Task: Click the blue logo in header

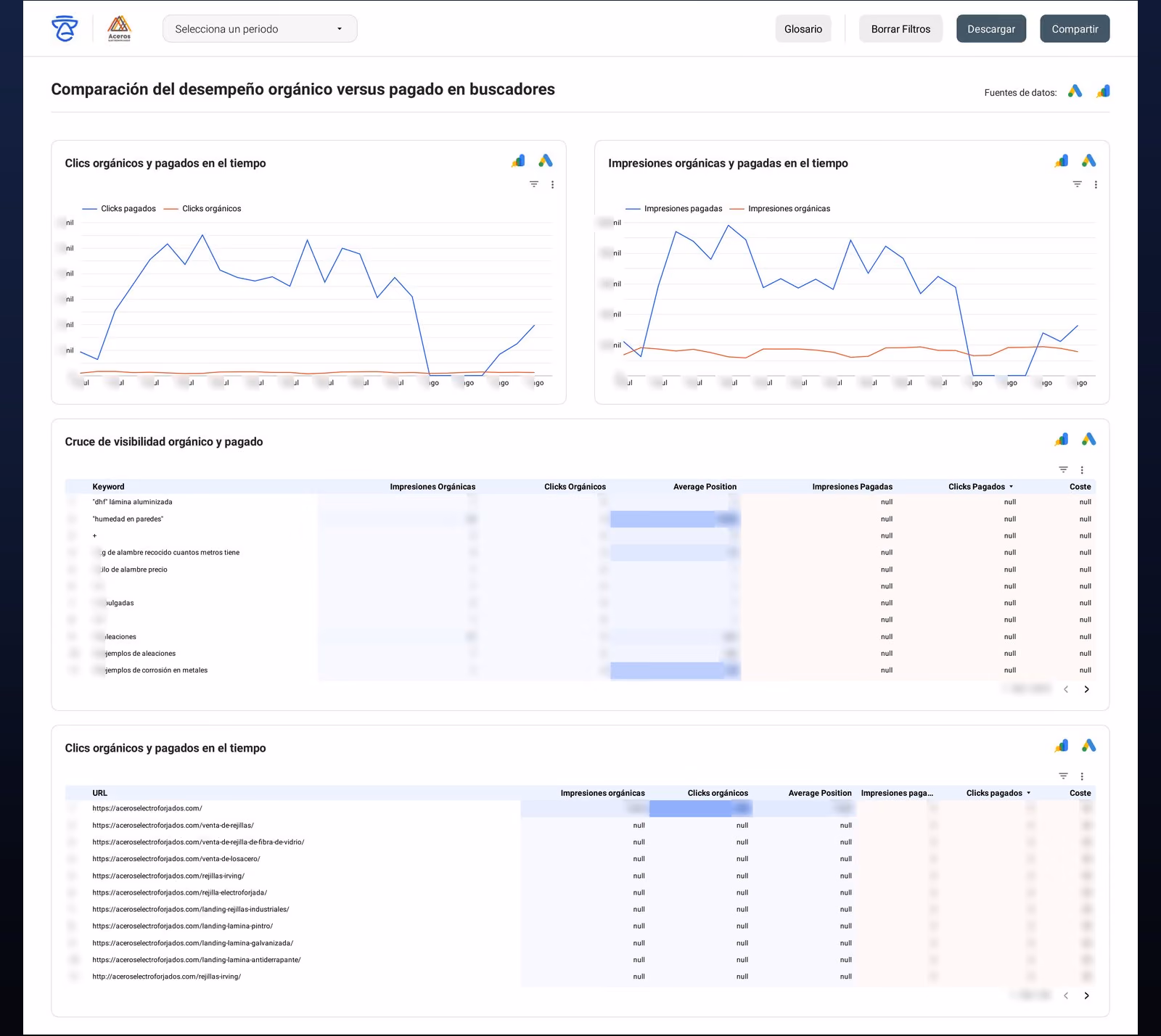Action: 65,29
